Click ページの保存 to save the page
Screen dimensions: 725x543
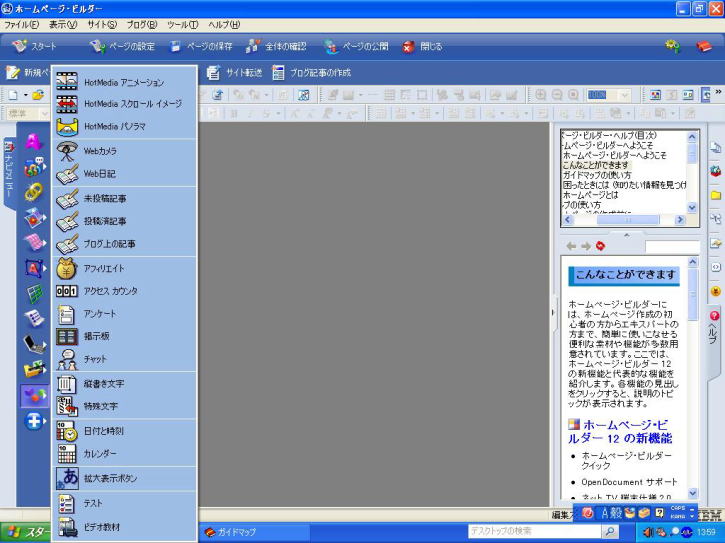click(x=201, y=46)
